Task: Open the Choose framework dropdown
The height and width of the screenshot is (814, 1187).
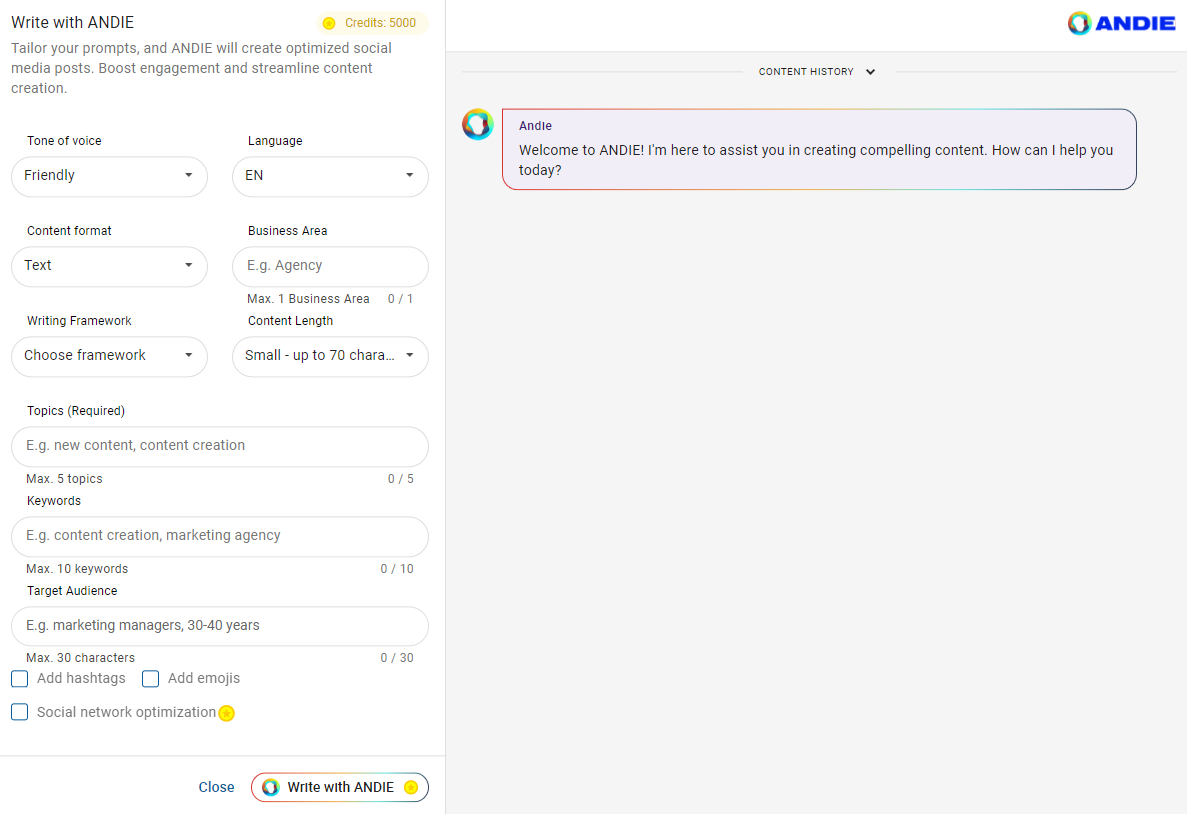Action: click(109, 357)
